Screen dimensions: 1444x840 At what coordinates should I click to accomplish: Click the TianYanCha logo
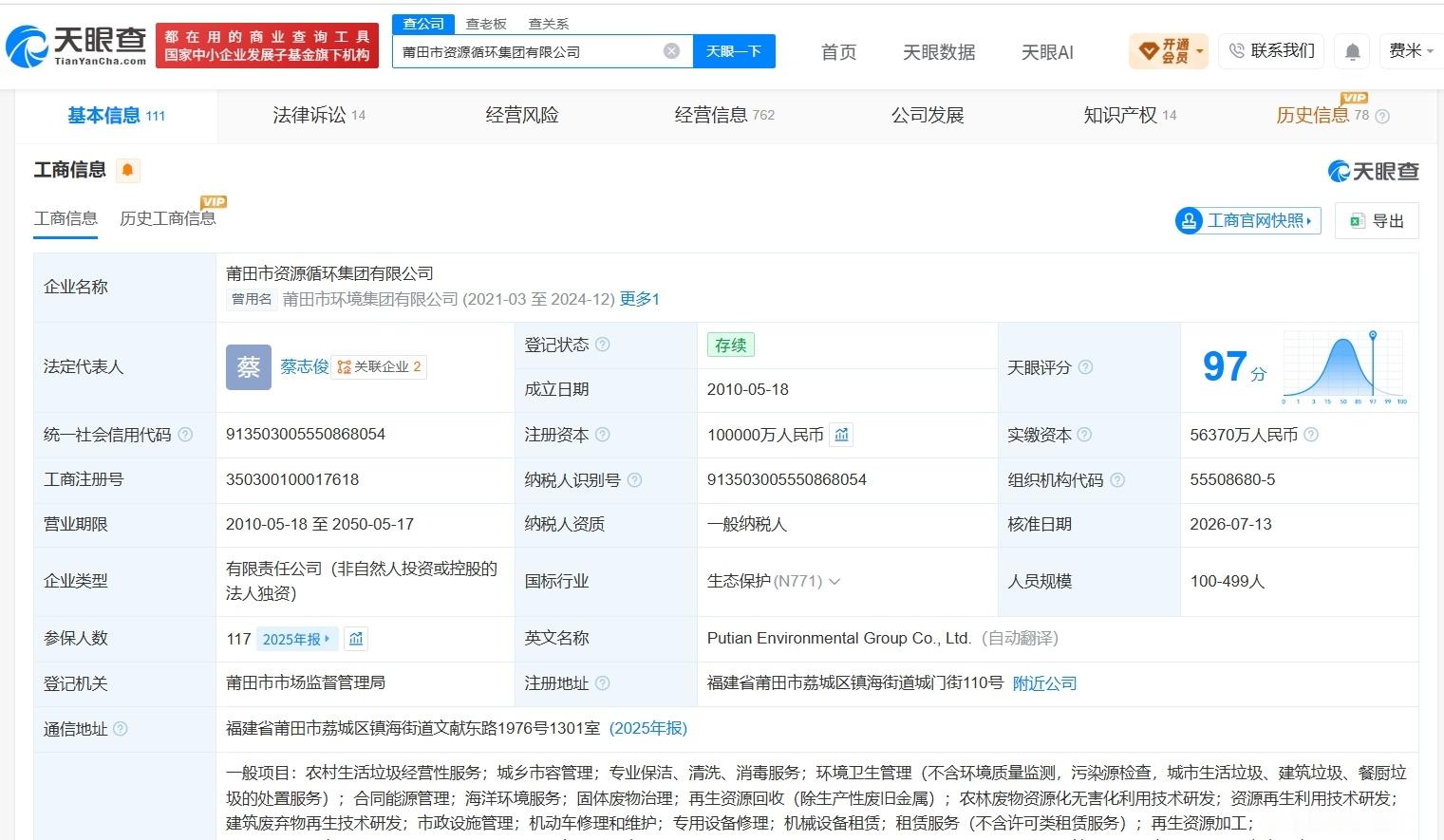(x=76, y=45)
